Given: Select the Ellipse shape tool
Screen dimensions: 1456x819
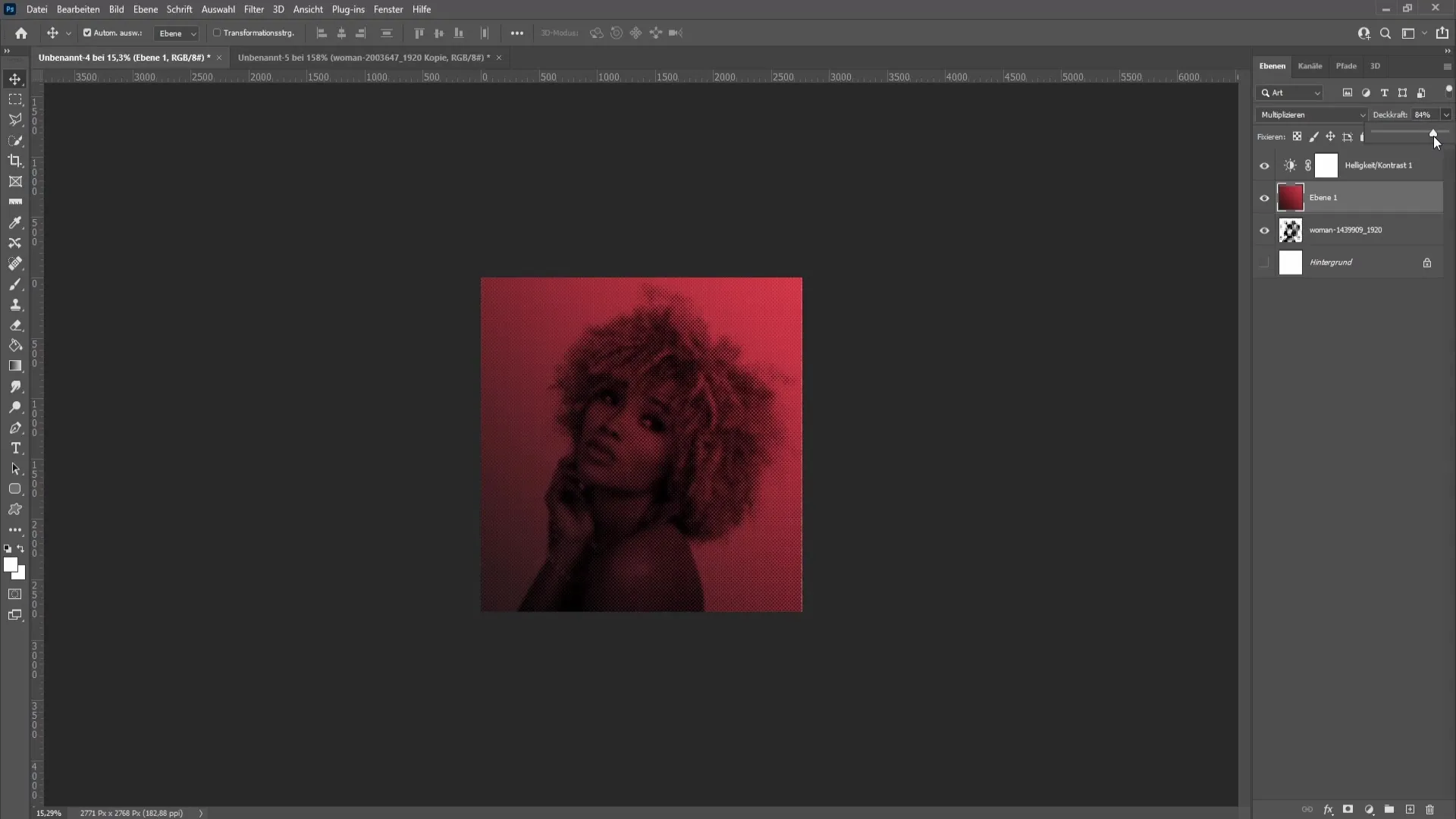Looking at the screenshot, I should point(15,489).
